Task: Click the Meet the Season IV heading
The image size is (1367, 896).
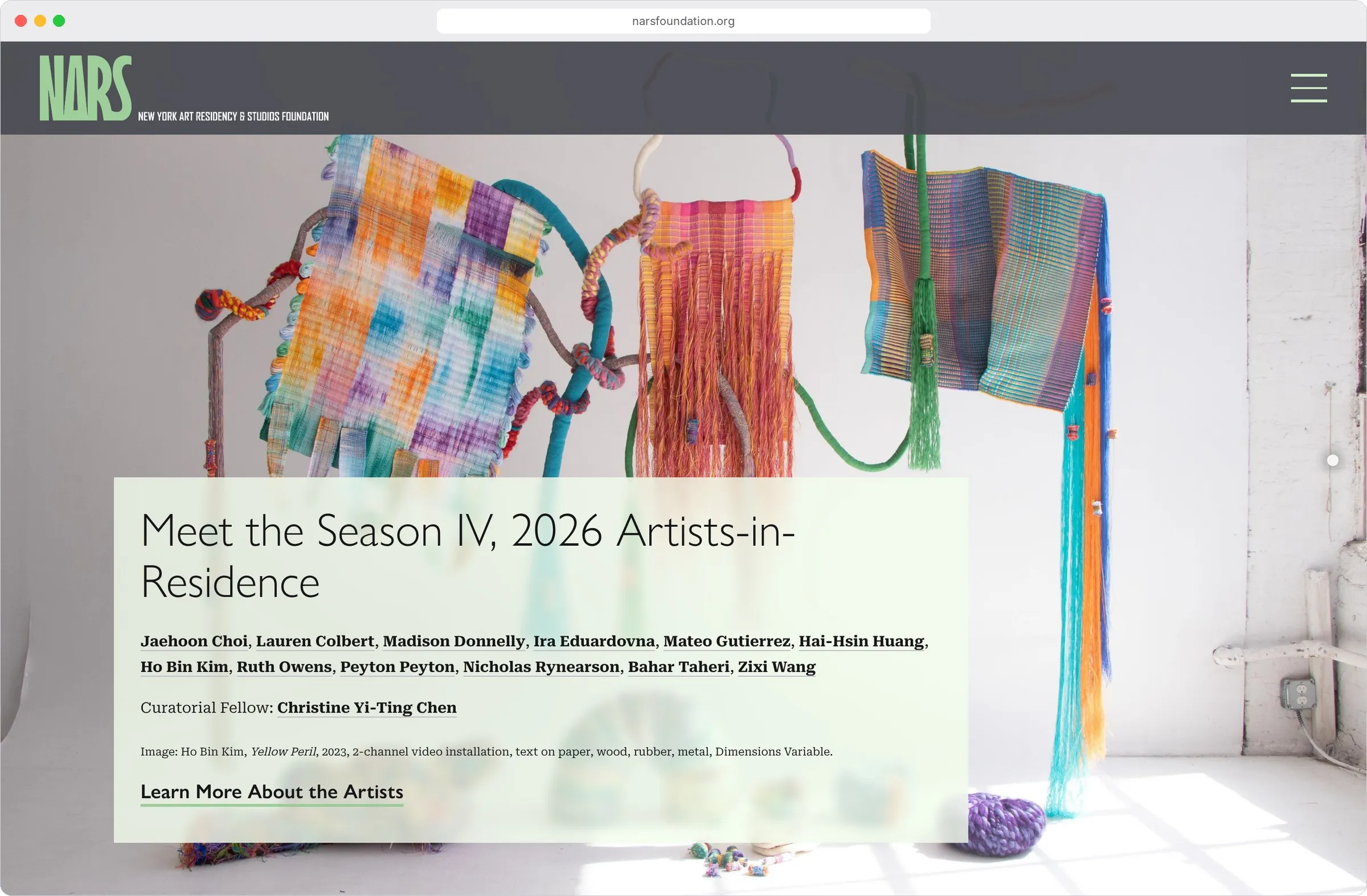Action: 468,556
